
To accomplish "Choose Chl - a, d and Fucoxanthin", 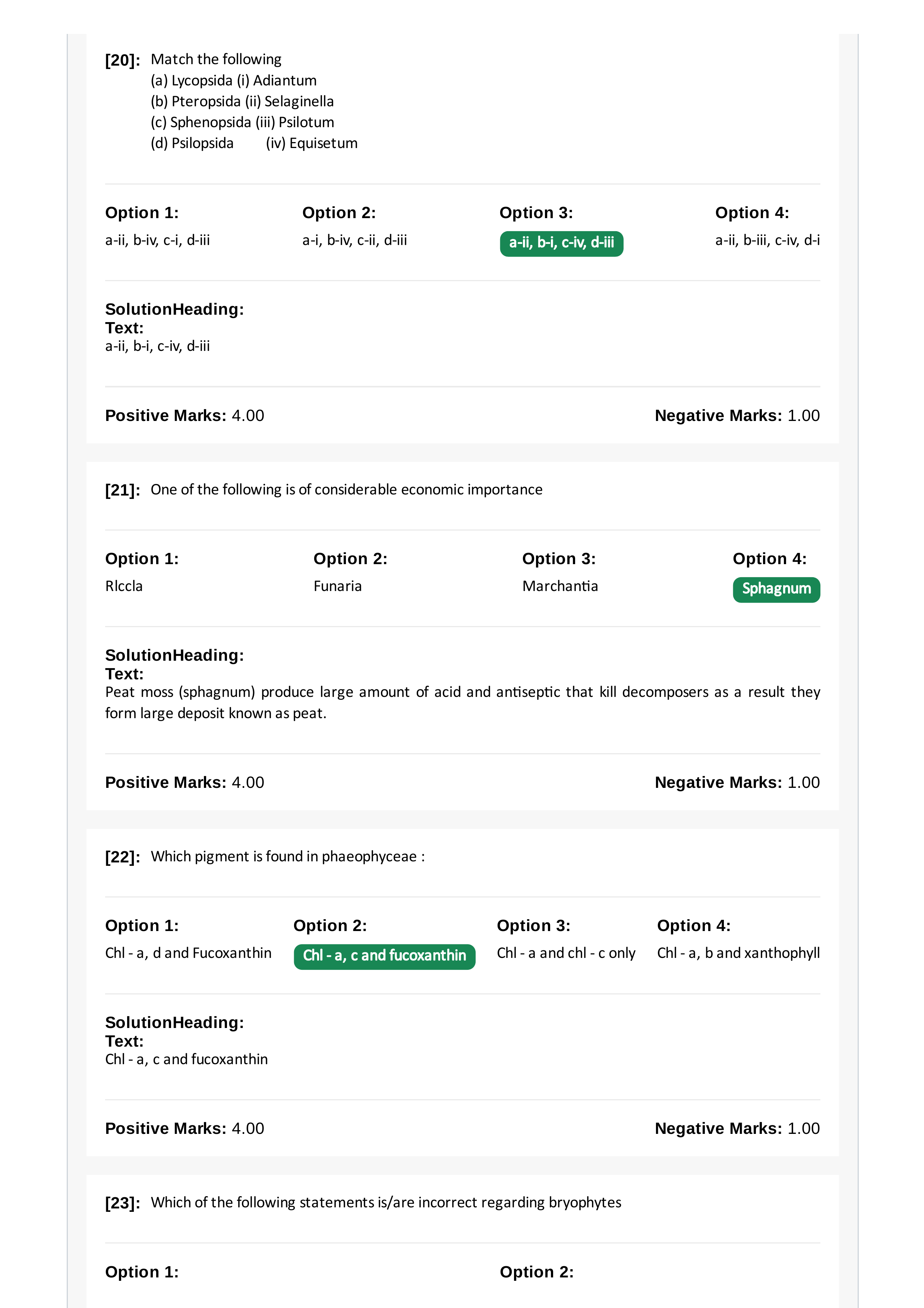I will coord(189,953).
